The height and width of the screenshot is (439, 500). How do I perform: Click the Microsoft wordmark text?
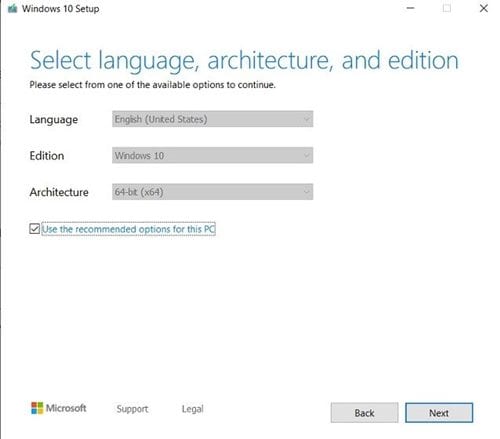click(x=66, y=408)
